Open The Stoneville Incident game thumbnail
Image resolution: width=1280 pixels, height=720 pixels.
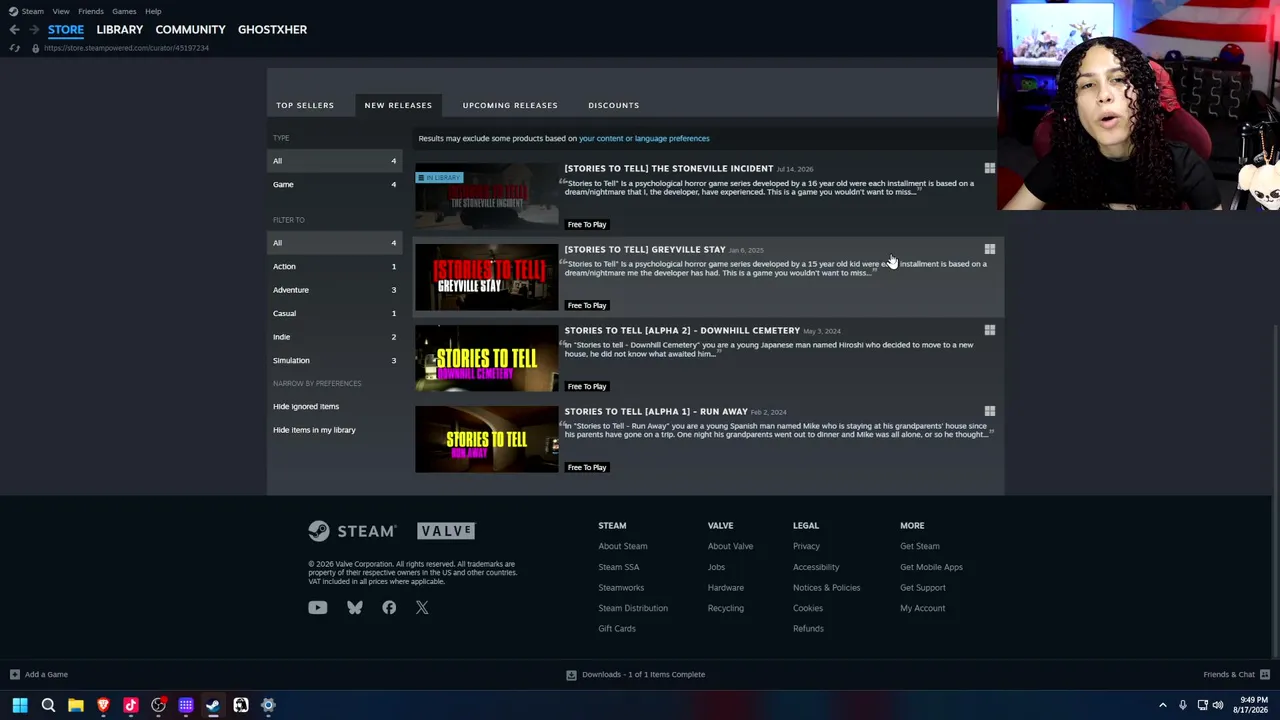click(487, 196)
